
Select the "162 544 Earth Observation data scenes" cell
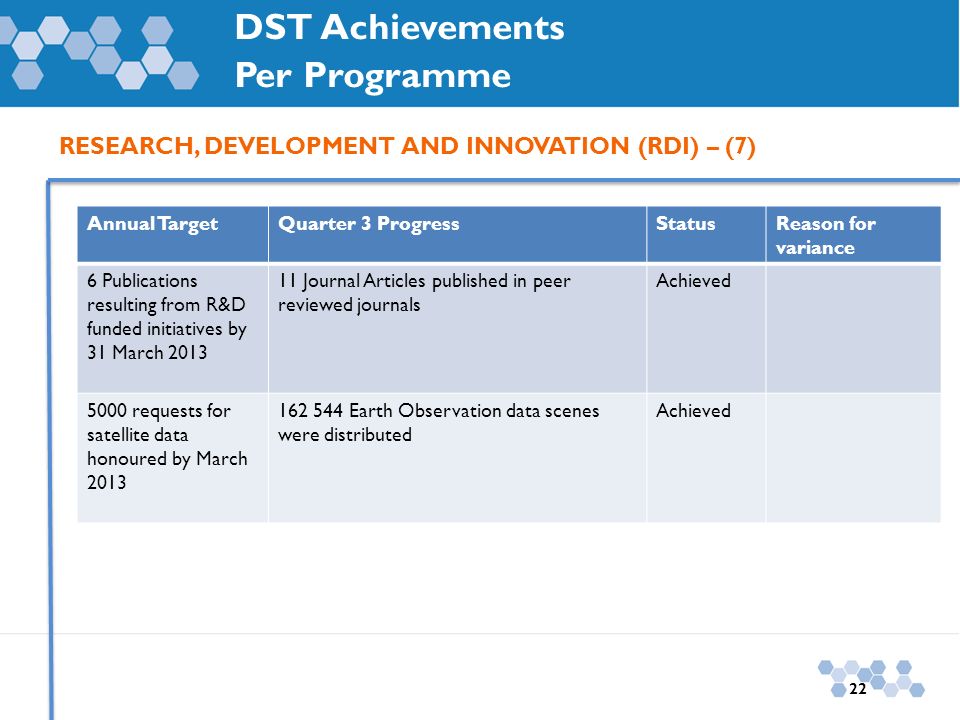[x=457, y=458]
